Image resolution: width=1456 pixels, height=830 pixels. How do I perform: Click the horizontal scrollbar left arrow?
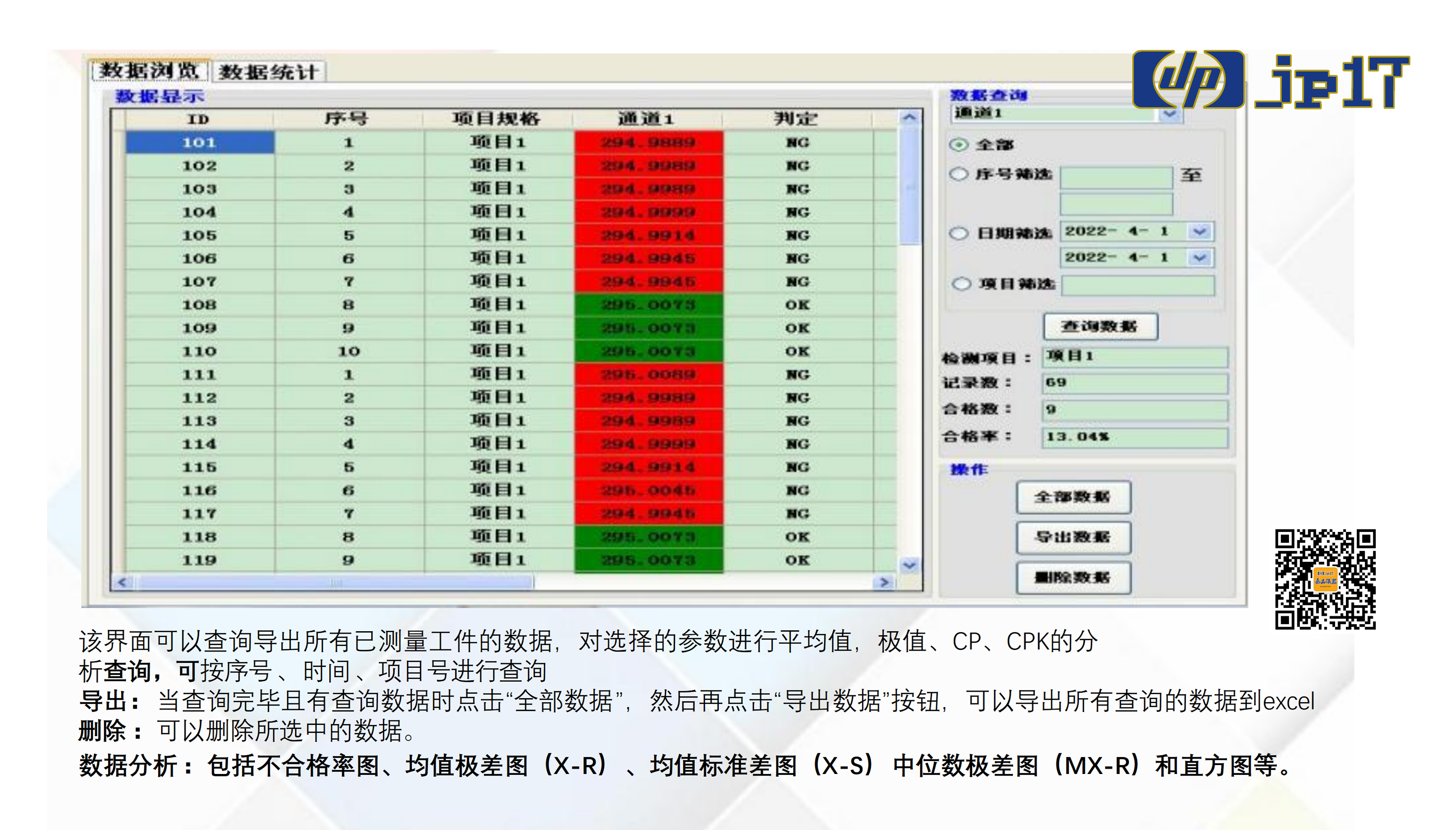122,582
